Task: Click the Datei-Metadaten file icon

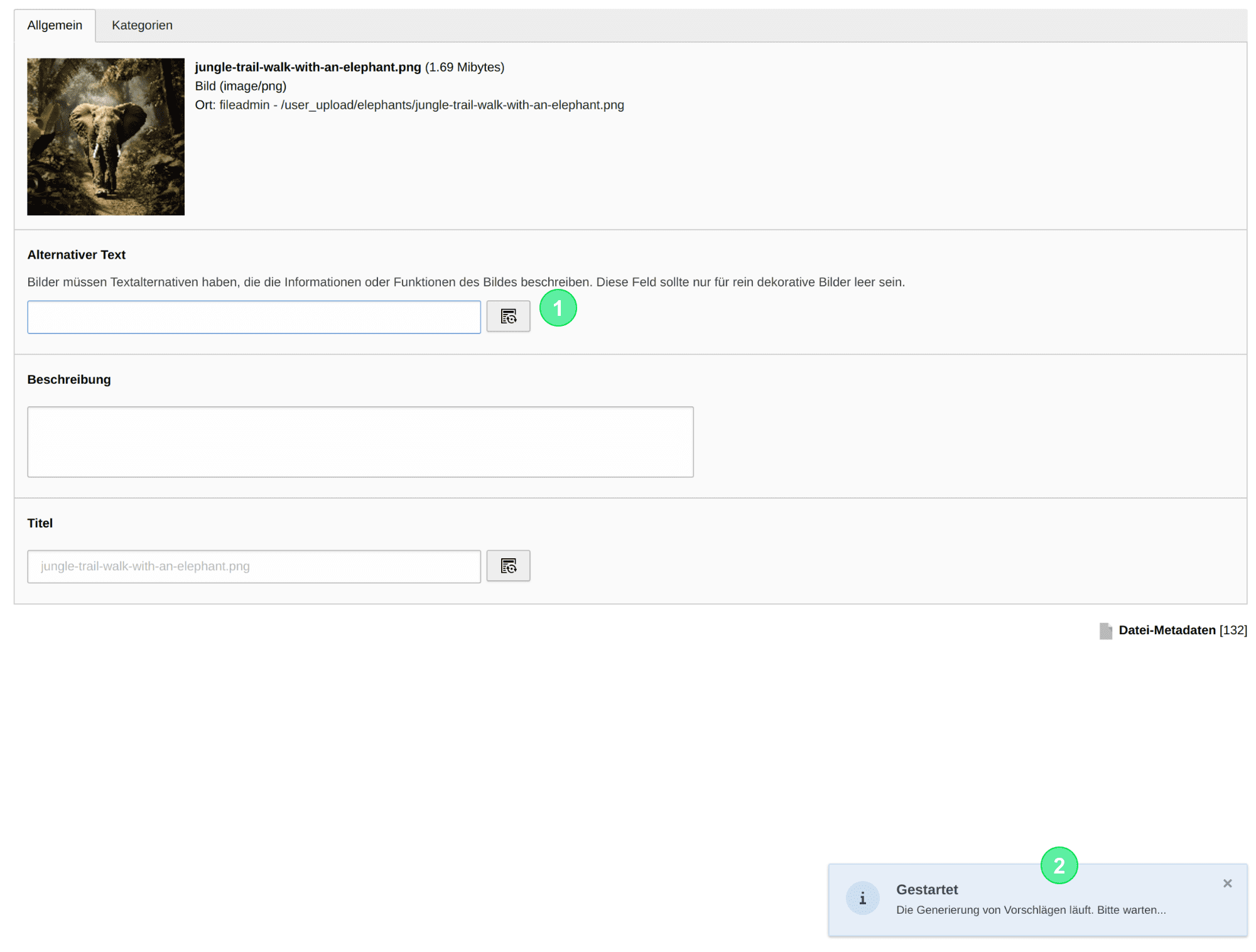Action: pyautogui.click(x=1106, y=630)
